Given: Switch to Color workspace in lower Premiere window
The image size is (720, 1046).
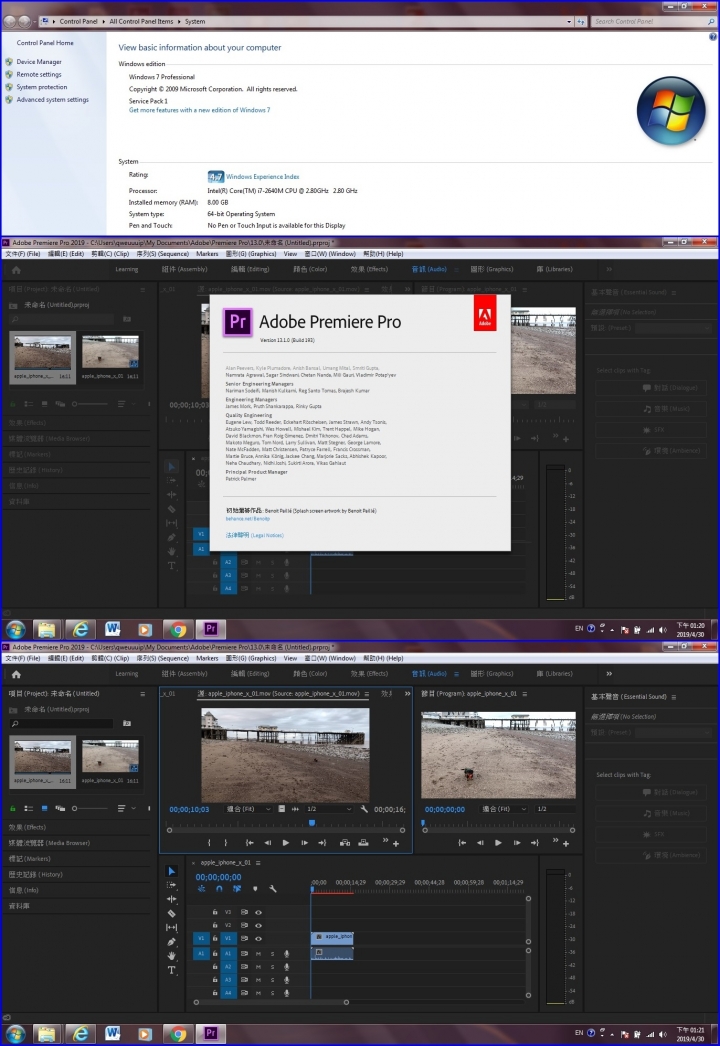Looking at the screenshot, I should [310, 674].
